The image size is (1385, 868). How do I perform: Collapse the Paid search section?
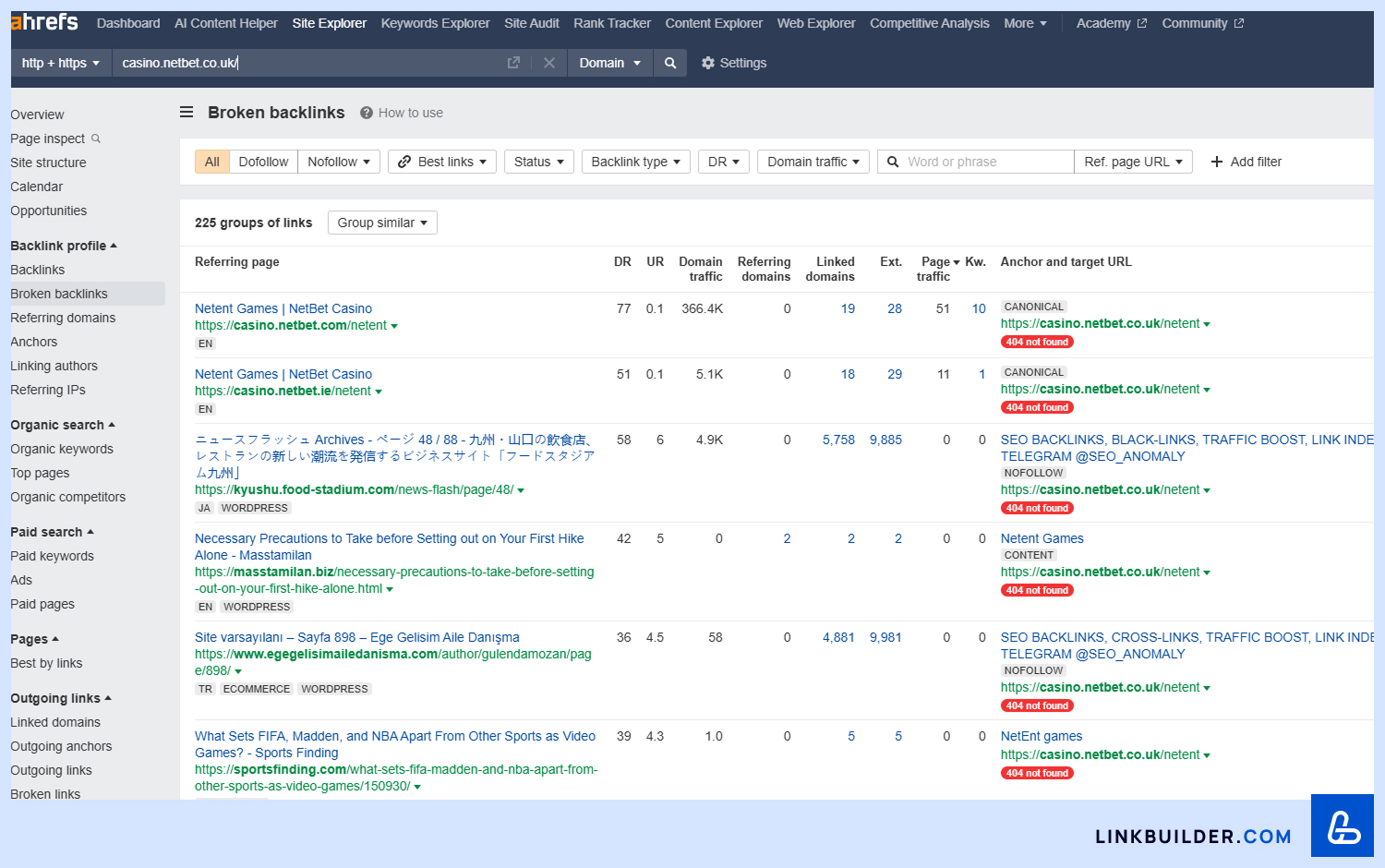[x=52, y=532]
